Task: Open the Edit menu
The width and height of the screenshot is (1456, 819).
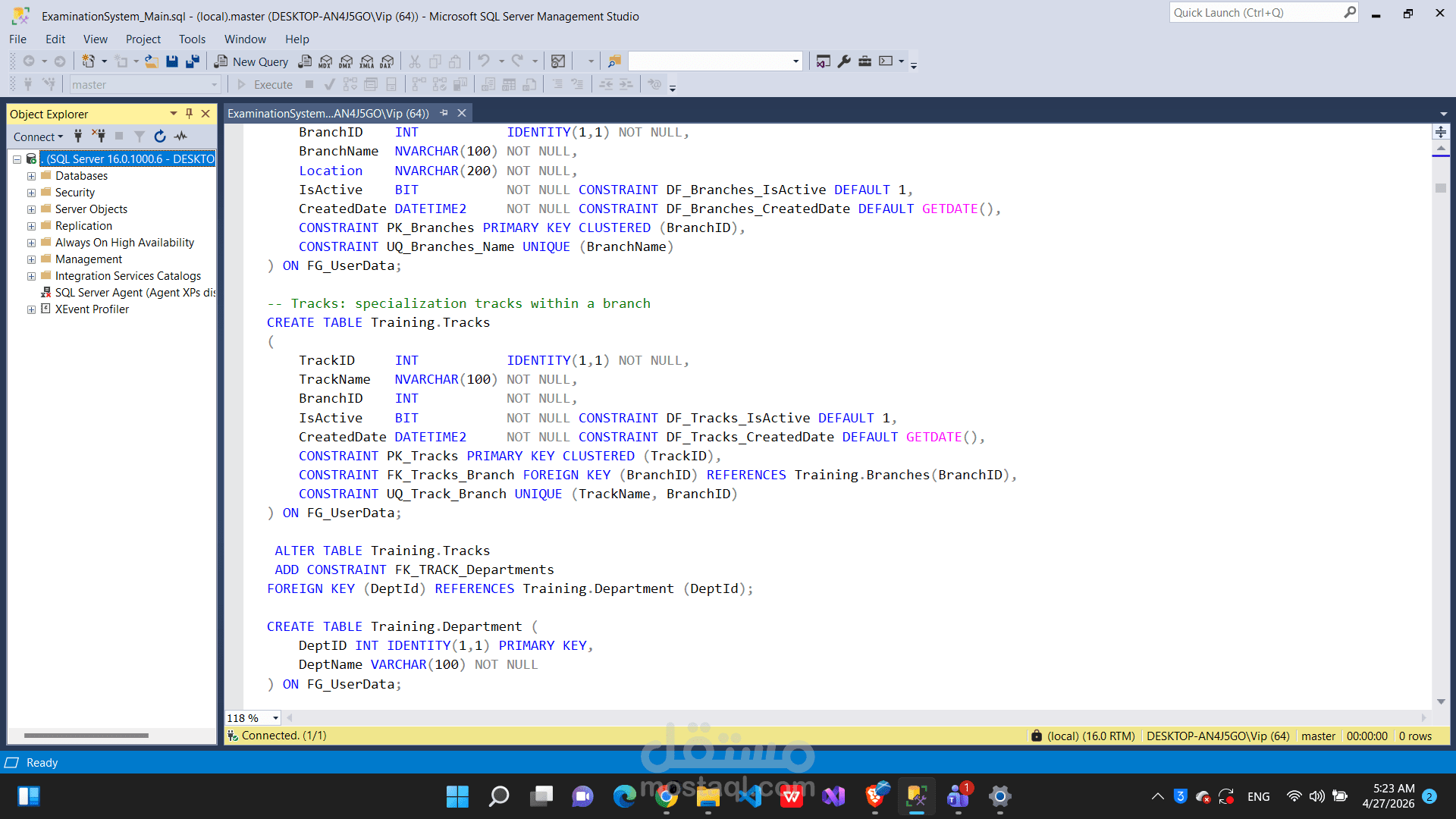Action: point(55,39)
